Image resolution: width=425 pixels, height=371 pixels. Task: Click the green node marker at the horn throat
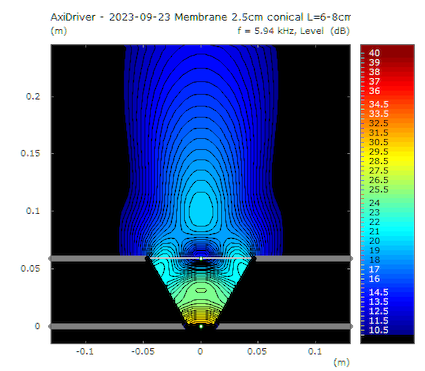[201, 326]
